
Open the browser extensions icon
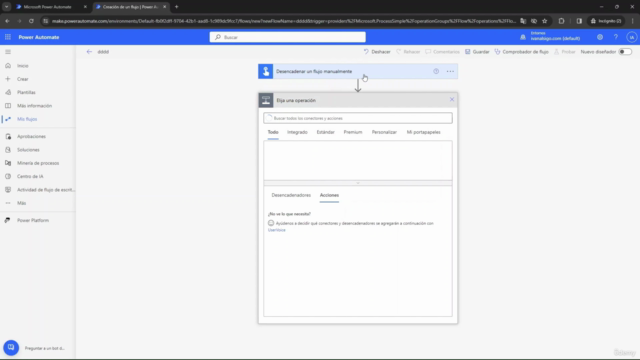click(x=561, y=21)
